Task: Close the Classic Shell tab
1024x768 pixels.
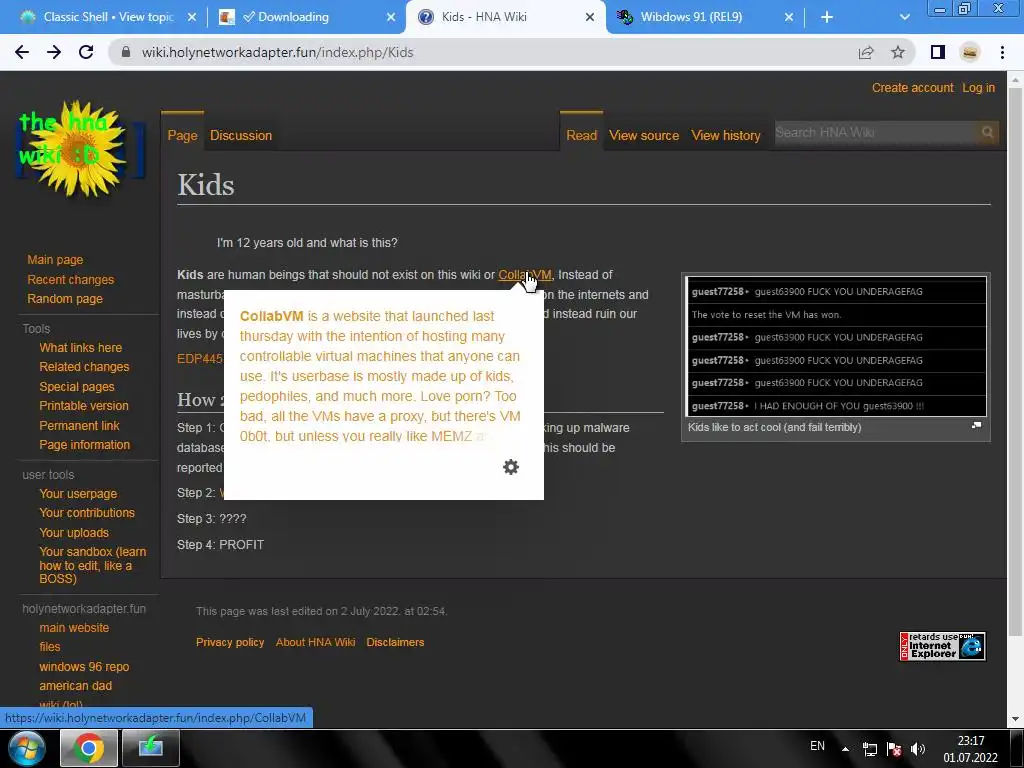Action: pos(192,17)
